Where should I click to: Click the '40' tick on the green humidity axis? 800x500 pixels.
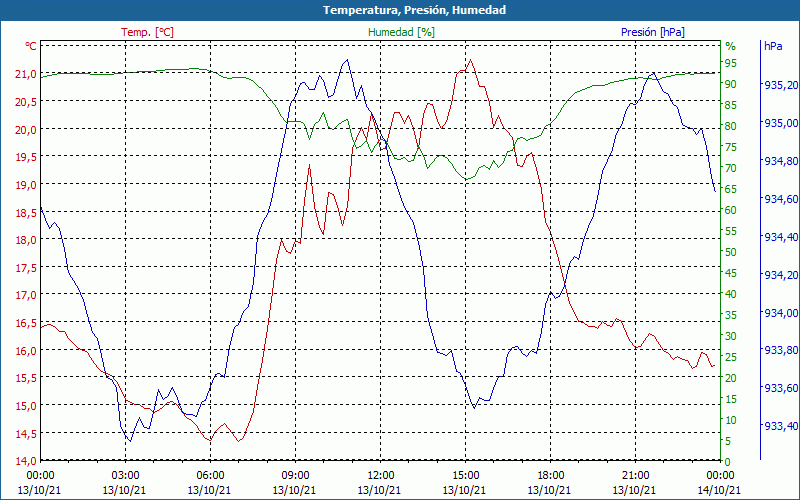coord(731,294)
